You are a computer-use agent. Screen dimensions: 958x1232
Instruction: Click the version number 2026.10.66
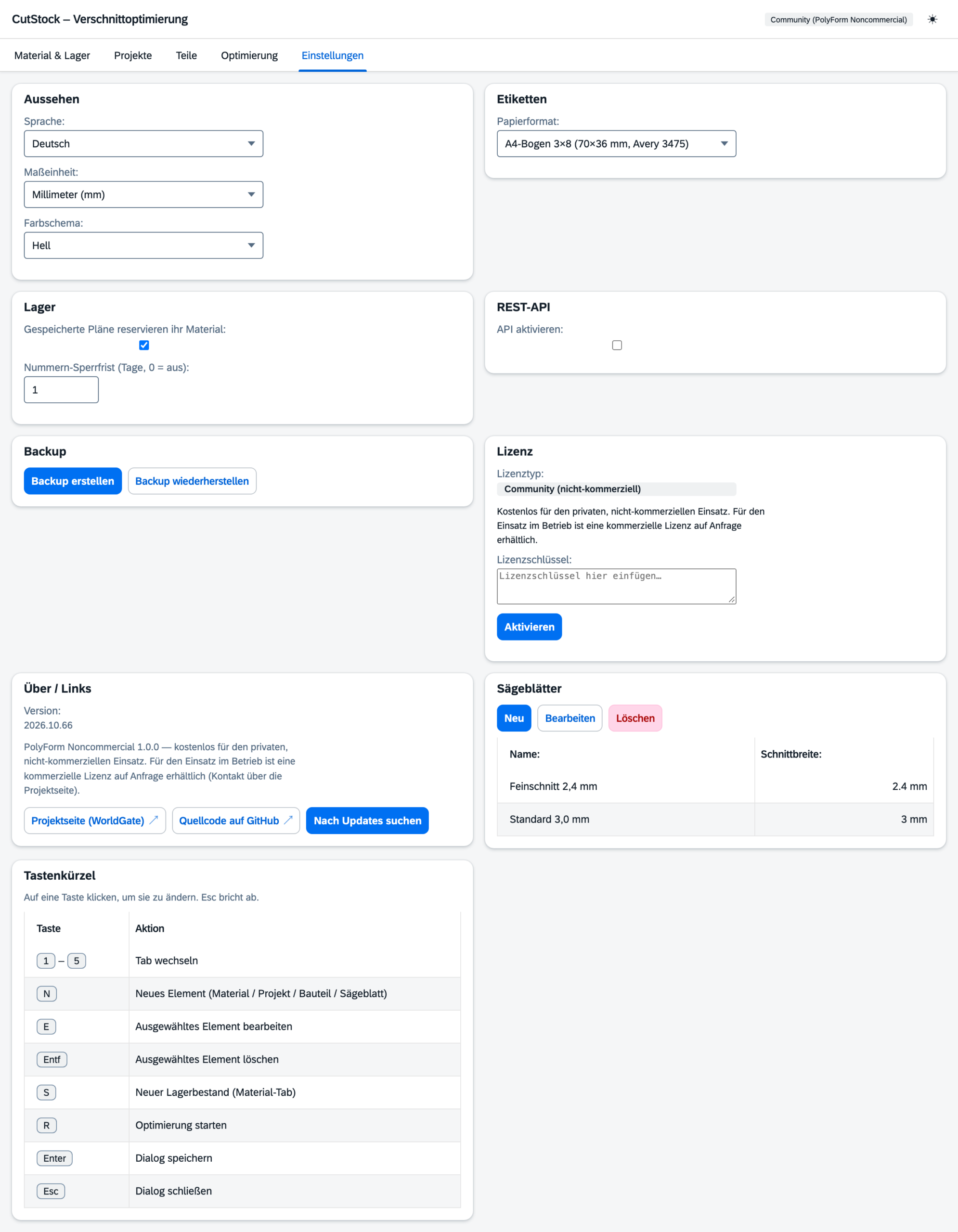click(x=48, y=725)
